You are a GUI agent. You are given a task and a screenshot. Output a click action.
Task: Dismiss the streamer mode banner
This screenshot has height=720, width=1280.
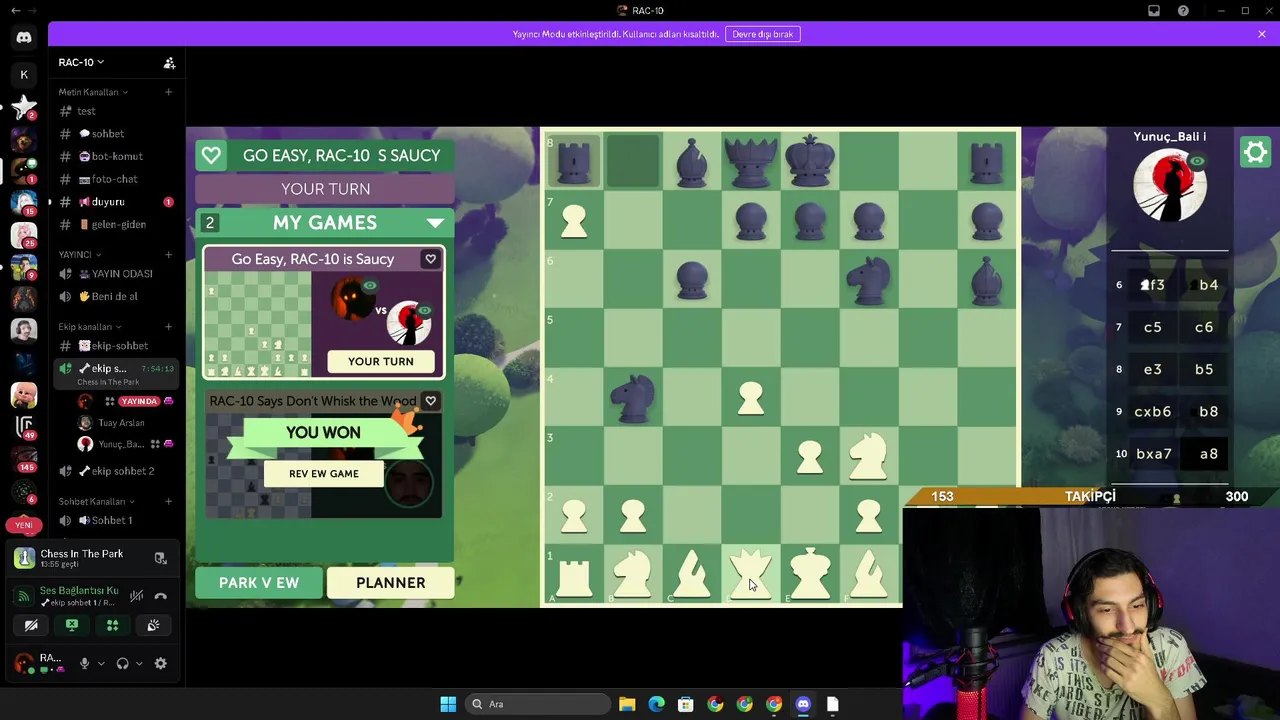click(1262, 34)
